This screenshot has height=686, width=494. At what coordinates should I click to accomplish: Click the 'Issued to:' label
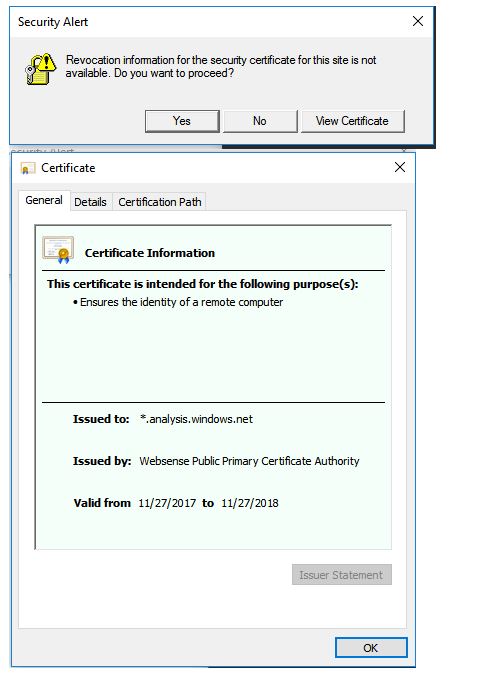click(101, 419)
